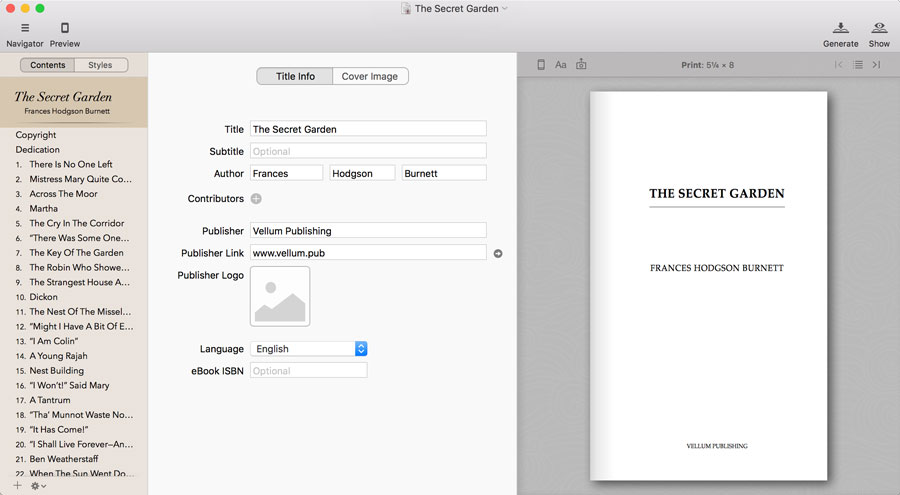Select the Title Info tab
The width and height of the screenshot is (900, 495).
click(295, 76)
